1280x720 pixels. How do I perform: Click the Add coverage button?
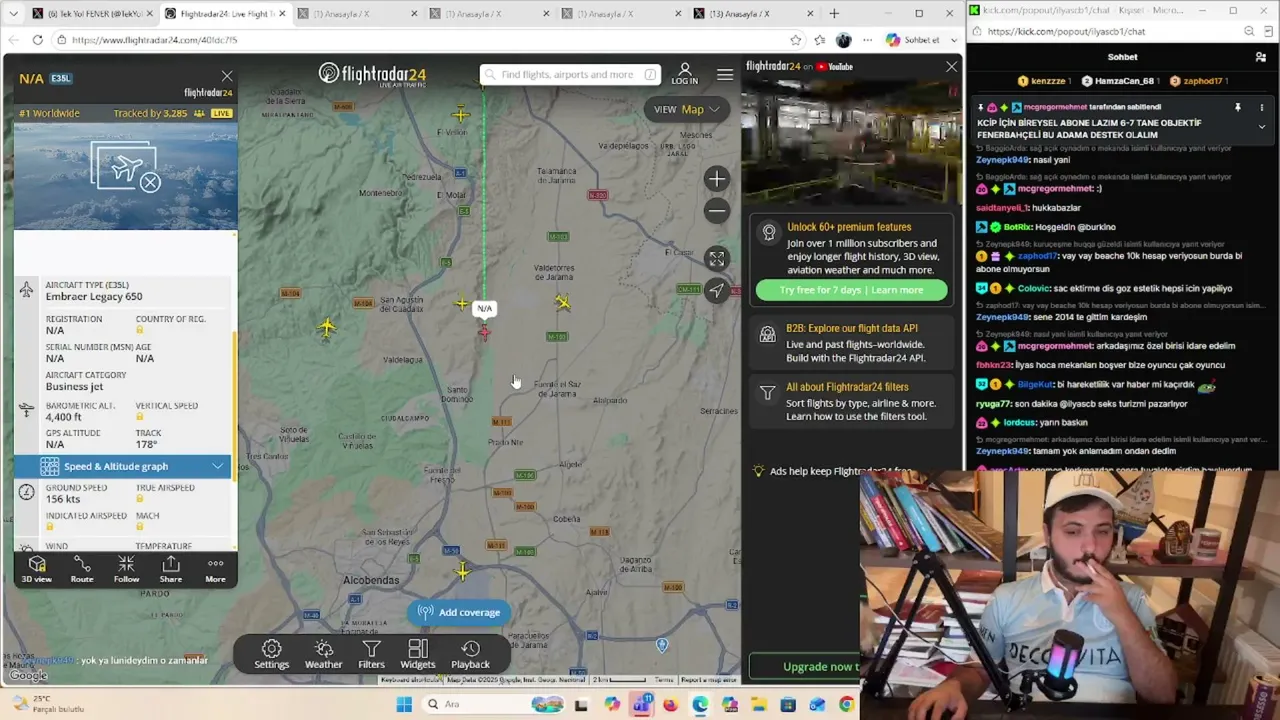click(x=459, y=612)
